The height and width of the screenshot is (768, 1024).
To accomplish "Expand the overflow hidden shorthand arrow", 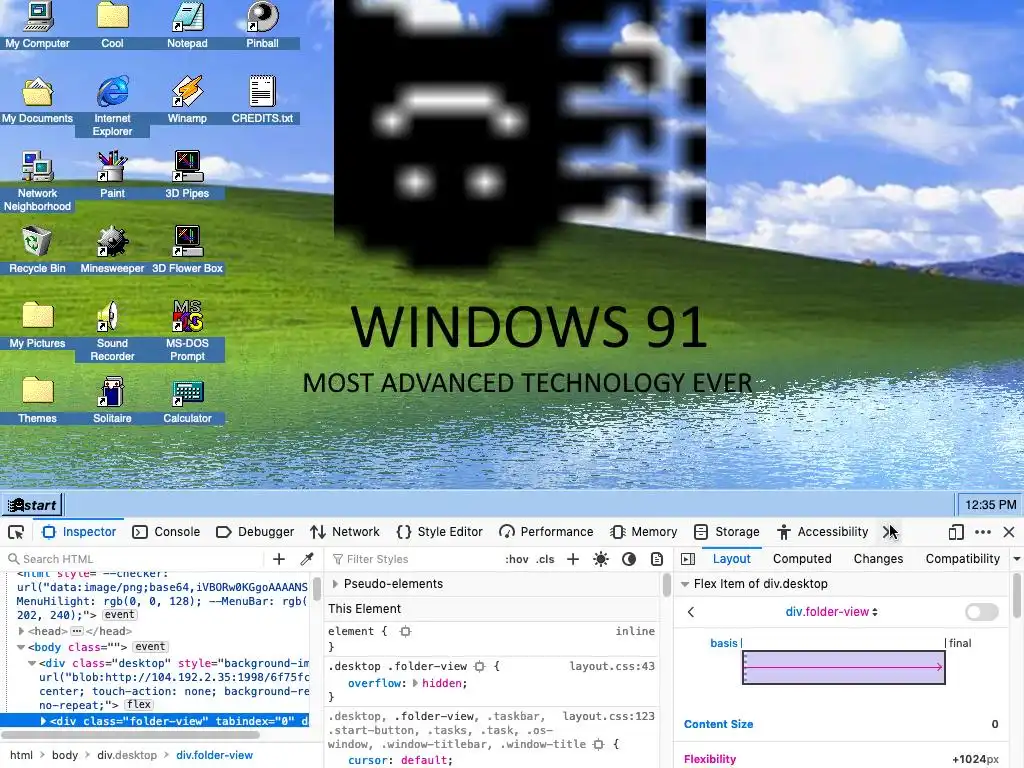I will [x=415, y=683].
